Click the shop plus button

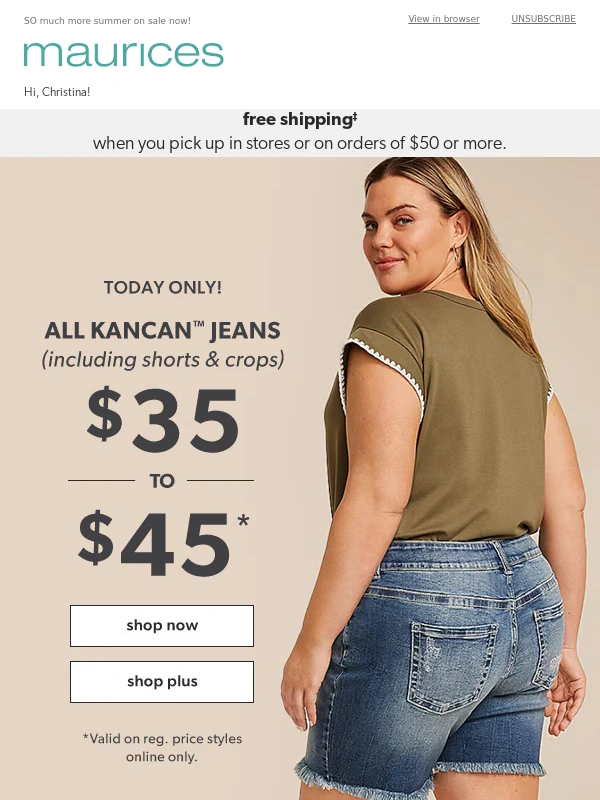click(162, 682)
